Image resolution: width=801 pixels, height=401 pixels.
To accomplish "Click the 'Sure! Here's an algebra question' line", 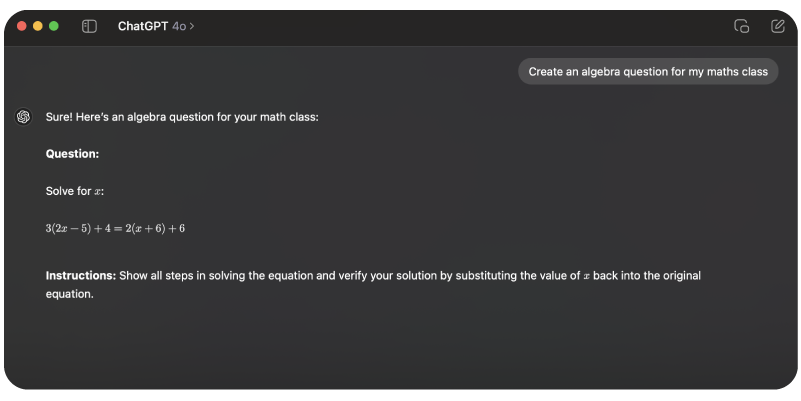I will tap(182, 117).
